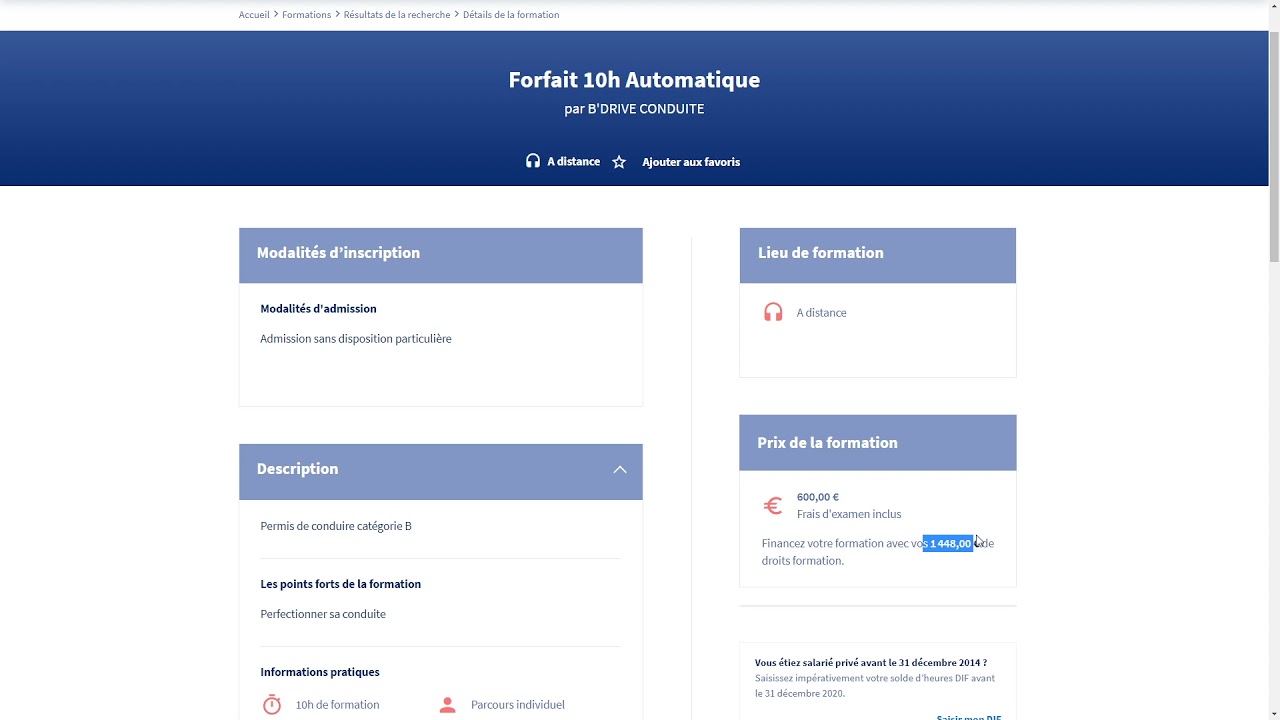Click Informations pratiques heading
The image size is (1280, 720).
(x=320, y=672)
